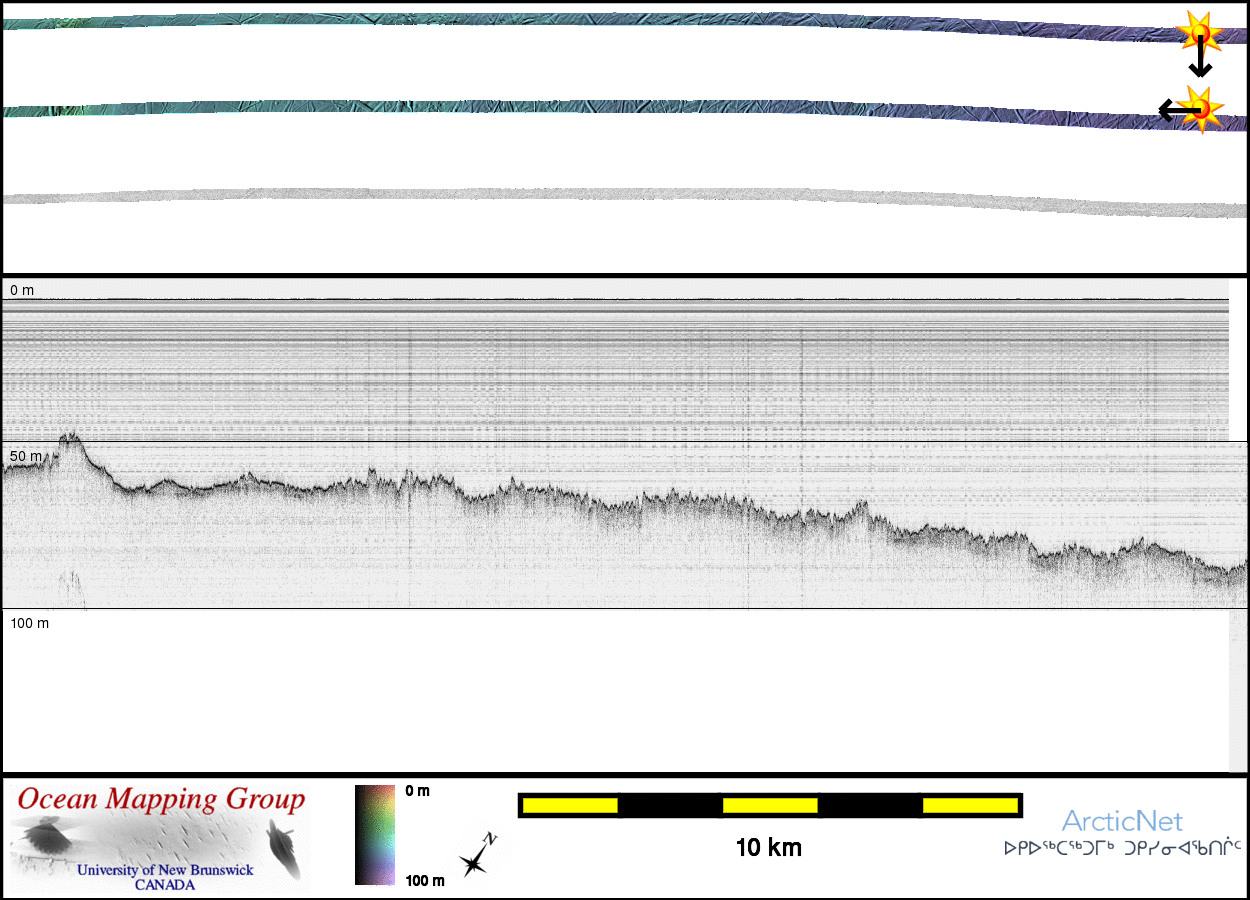This screenshot has width=1250, height=900.
Task: Click the left ship silhouette in the logo
Action: click(x=43, y=836)
